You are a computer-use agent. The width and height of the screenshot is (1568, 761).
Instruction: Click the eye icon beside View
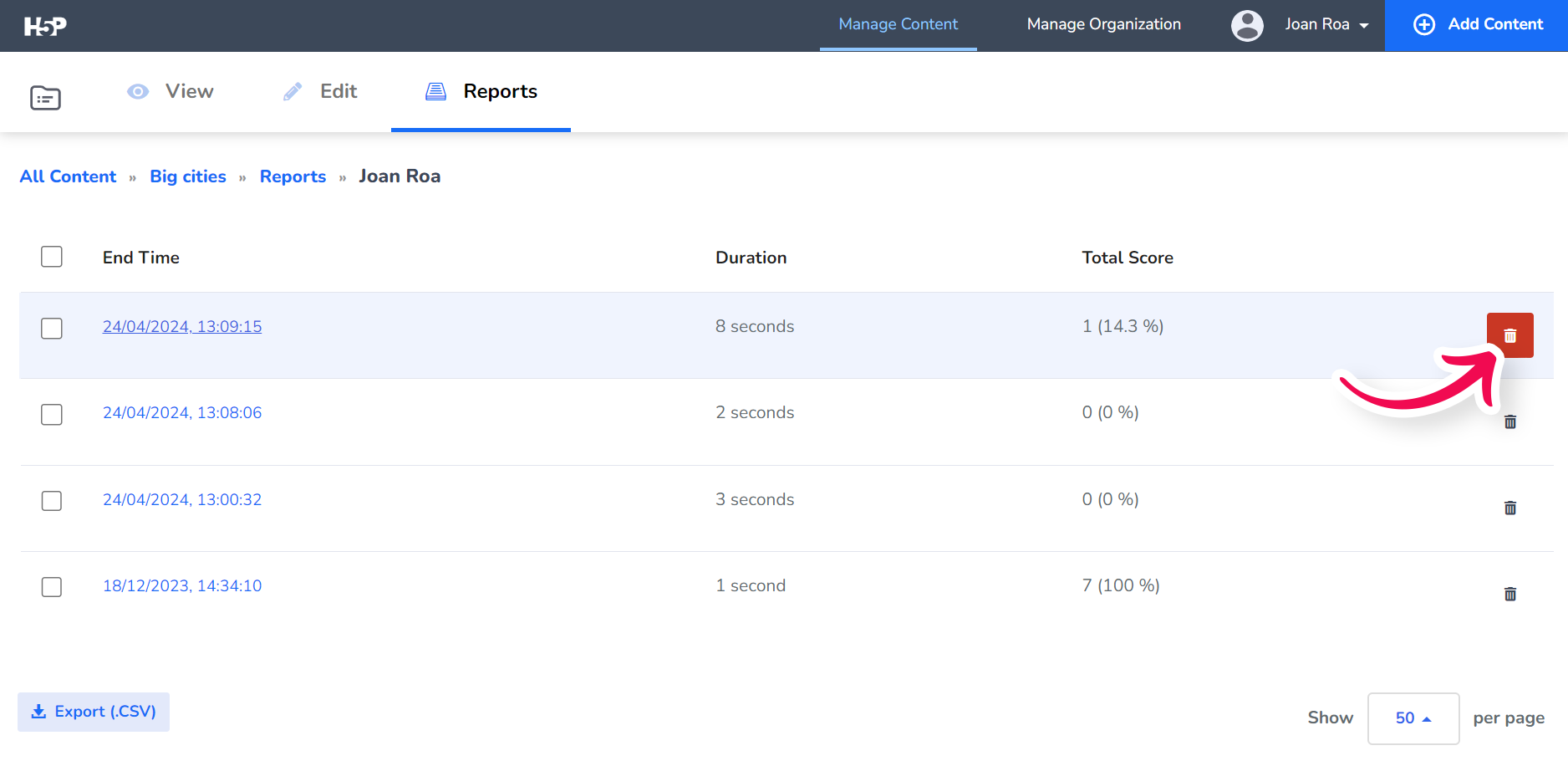coord(138,91)
